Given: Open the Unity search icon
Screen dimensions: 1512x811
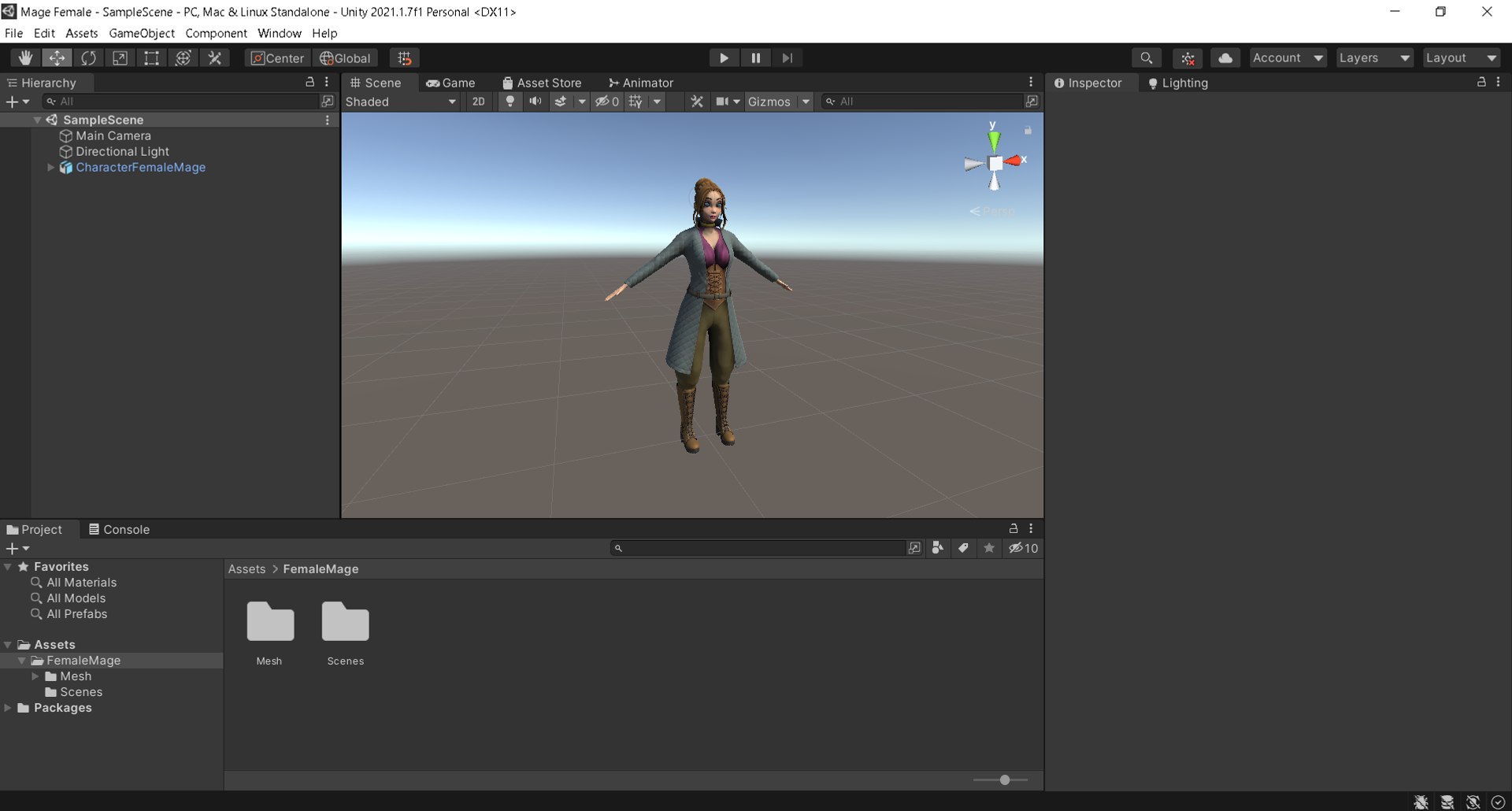Looking at the screenshot, I should 1146,58.
